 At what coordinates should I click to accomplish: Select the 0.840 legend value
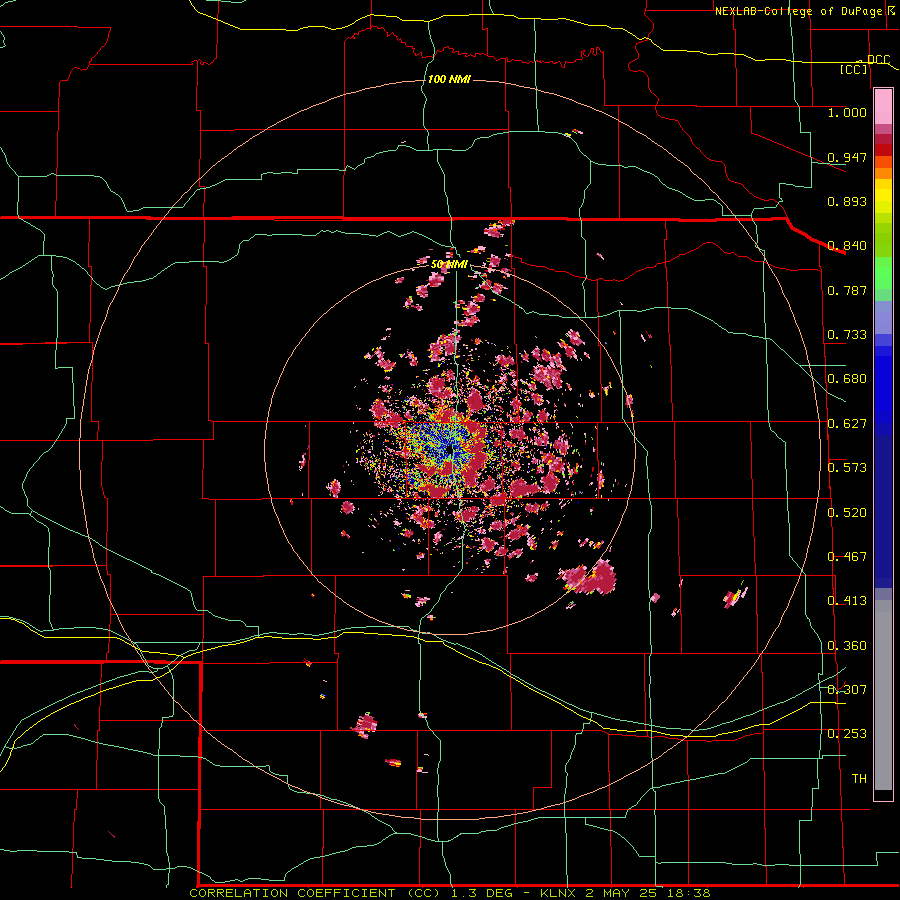[847, 246]
